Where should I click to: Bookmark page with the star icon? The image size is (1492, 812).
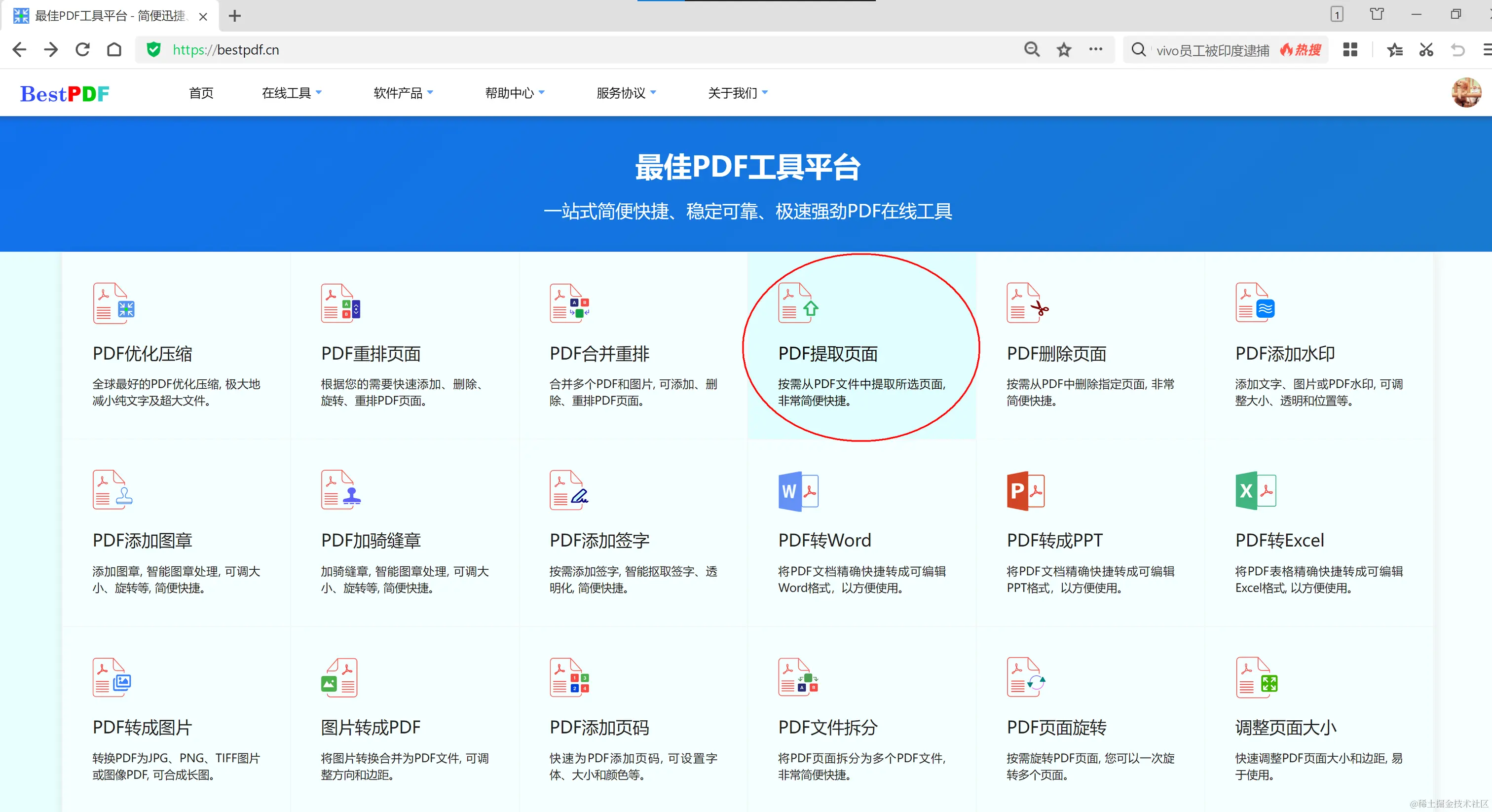click(1063, 50)
